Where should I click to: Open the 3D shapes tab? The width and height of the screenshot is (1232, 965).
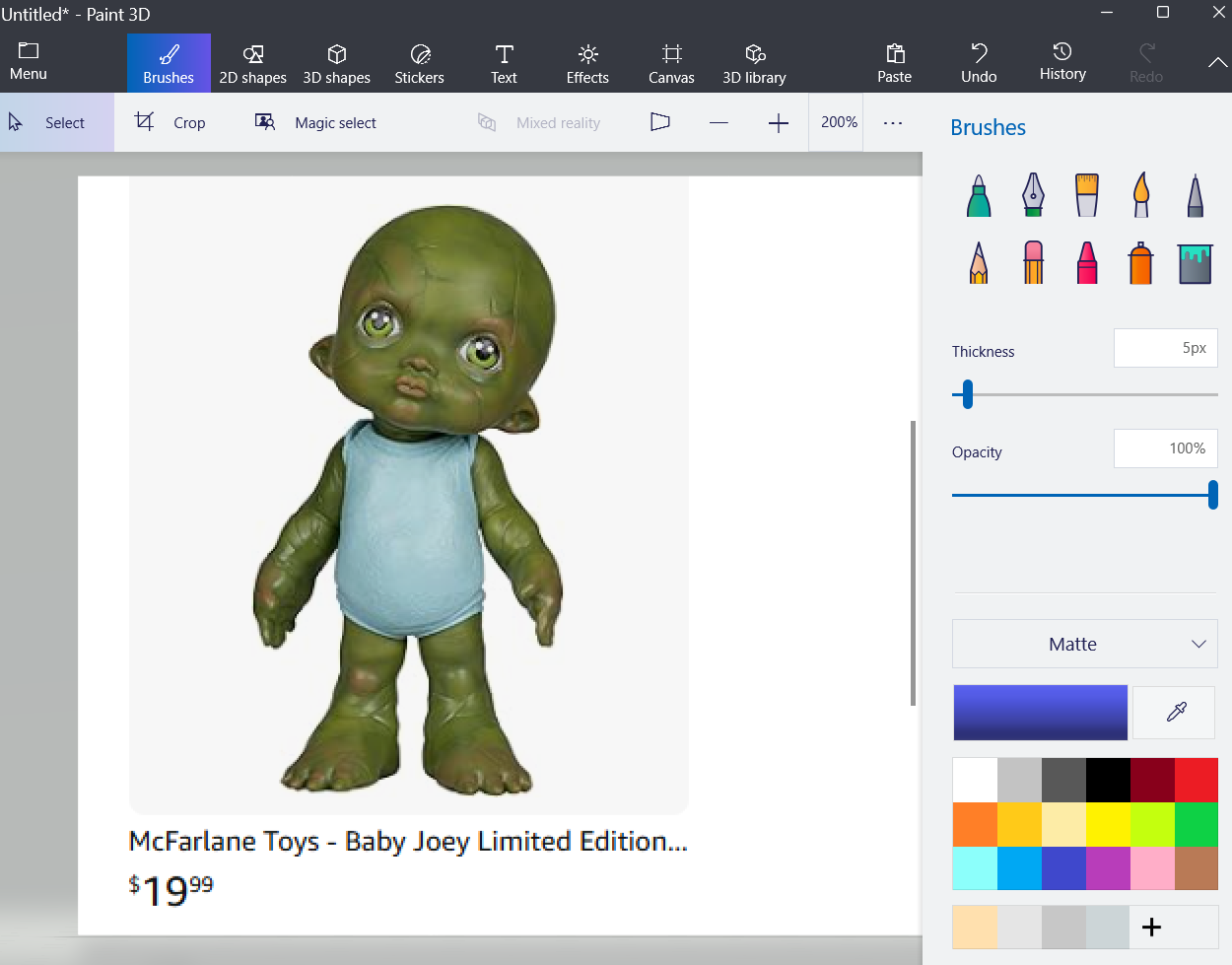click(x=337, y=63)
